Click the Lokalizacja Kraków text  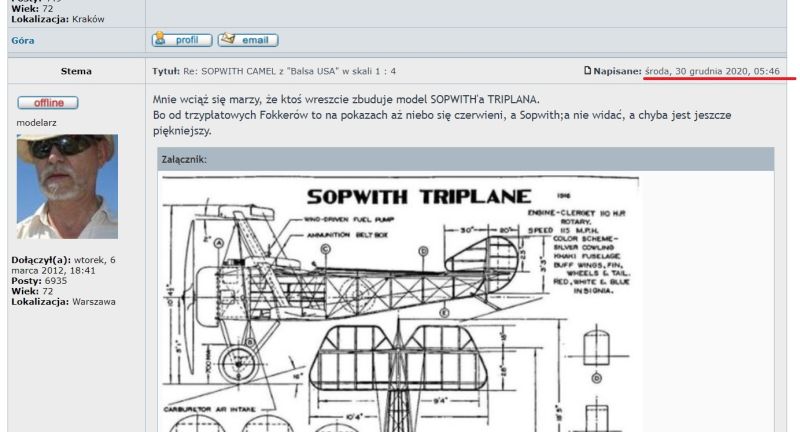(58, 19)
